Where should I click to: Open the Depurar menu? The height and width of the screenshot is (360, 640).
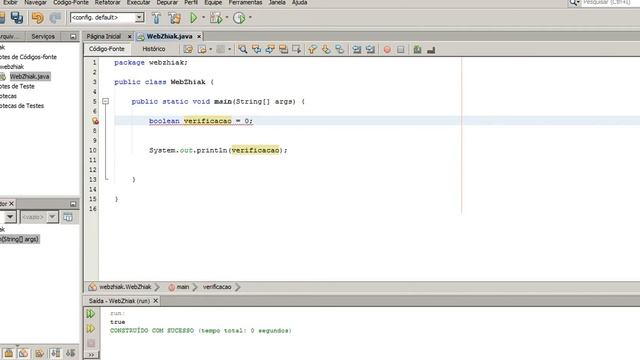pos(167,2)
